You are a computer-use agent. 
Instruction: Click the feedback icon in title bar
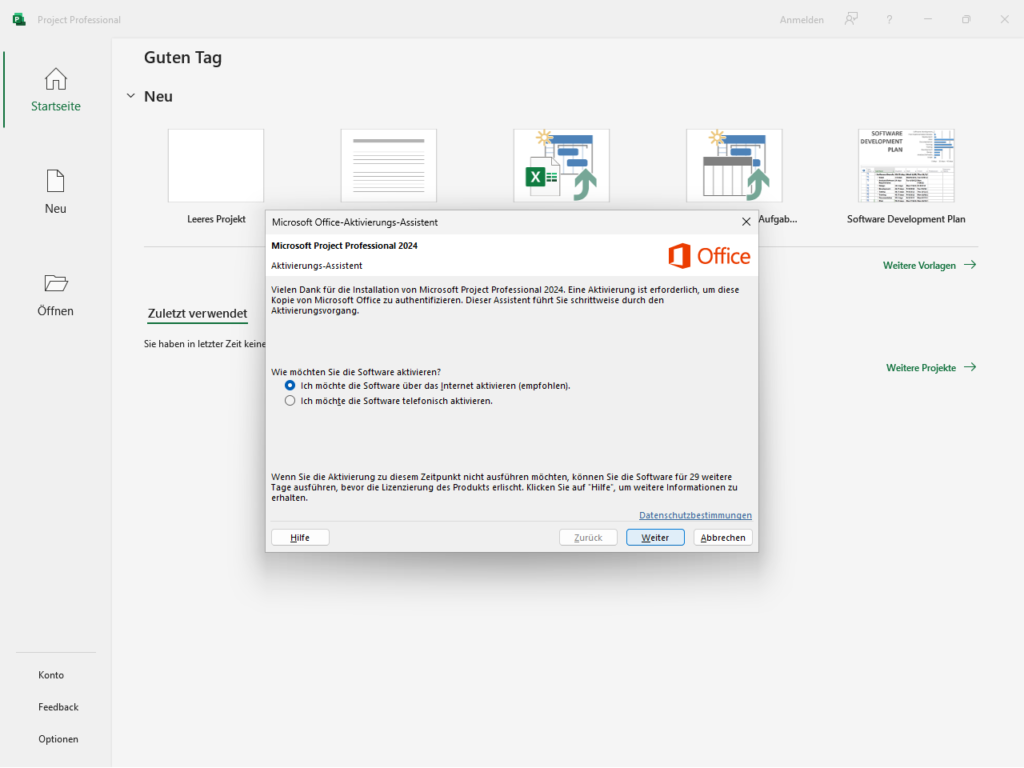coord(851,19)
